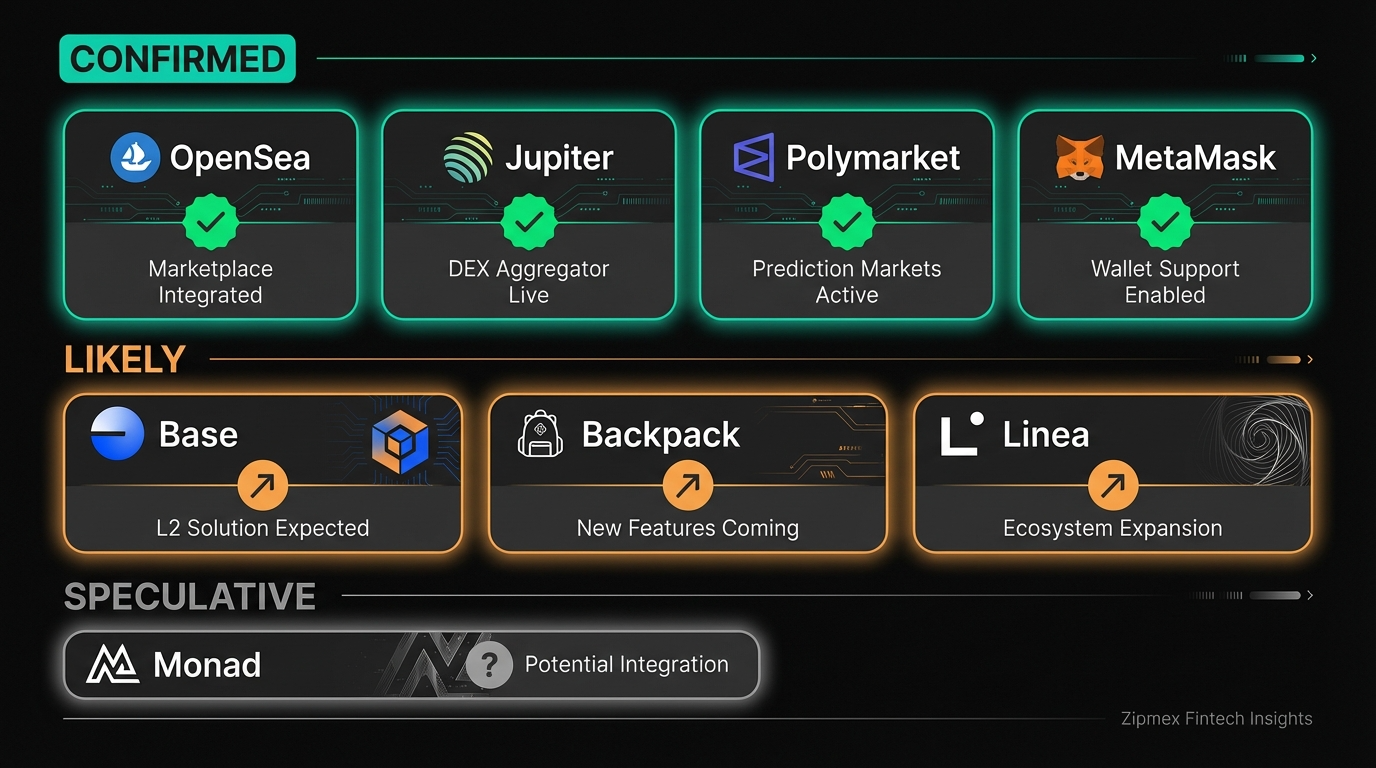Image resolution: width=1376 pixels, height=768 pixels.
Task: Click the Jupiter striped planet logo
Action: click(x=469, y=158)
